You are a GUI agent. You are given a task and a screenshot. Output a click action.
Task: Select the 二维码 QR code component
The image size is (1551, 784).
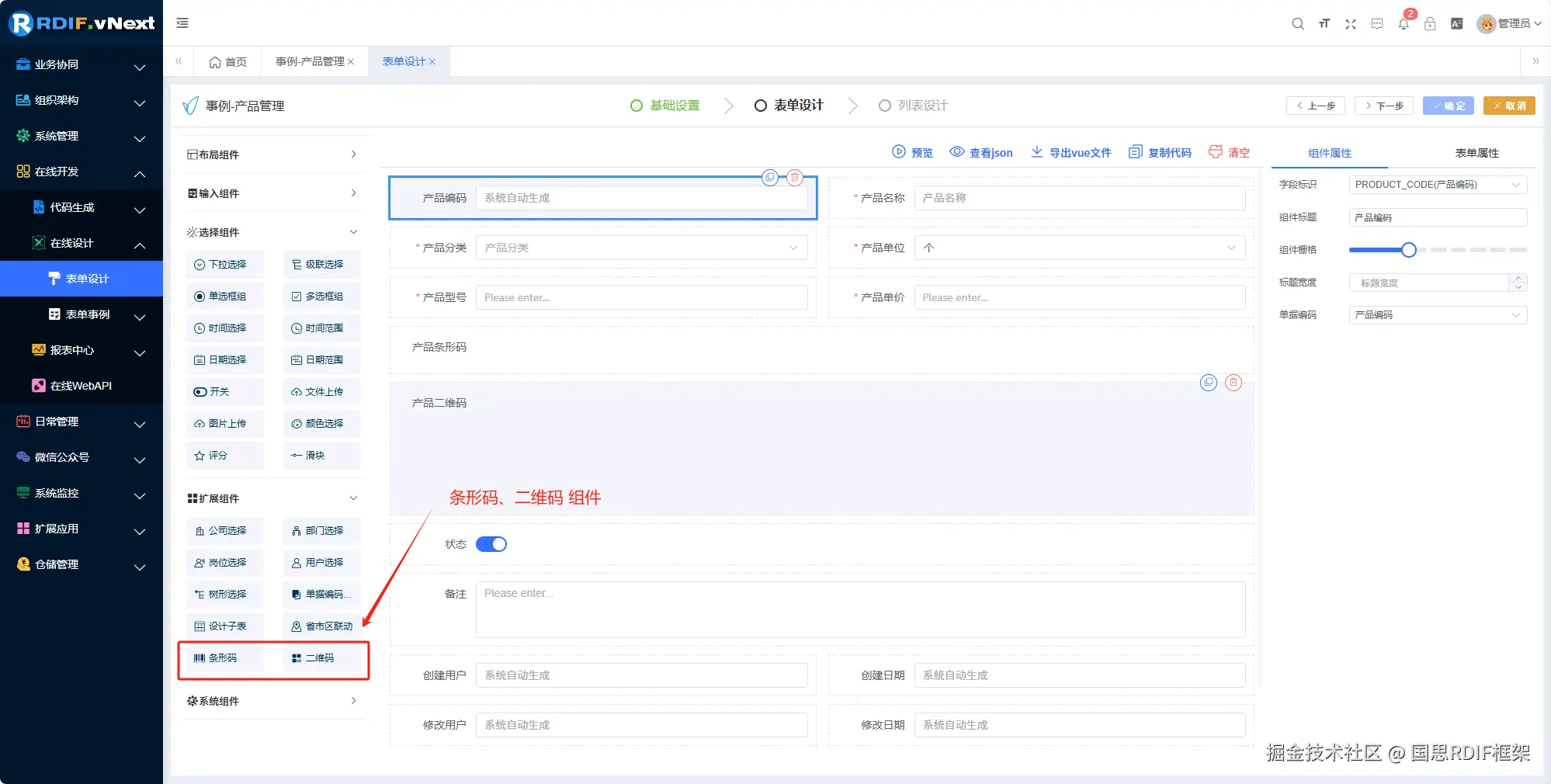tap(321, 657)
